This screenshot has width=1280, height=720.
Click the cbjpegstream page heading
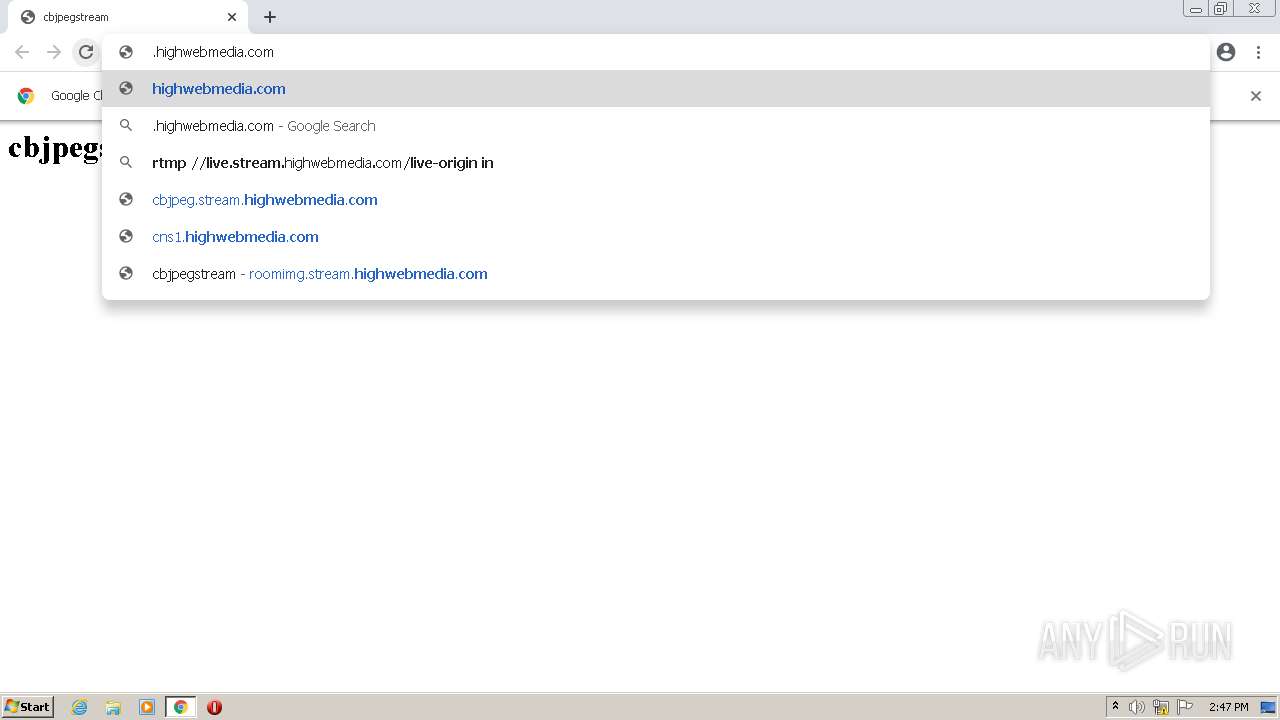pyautogui.click(x=56, y=147)
